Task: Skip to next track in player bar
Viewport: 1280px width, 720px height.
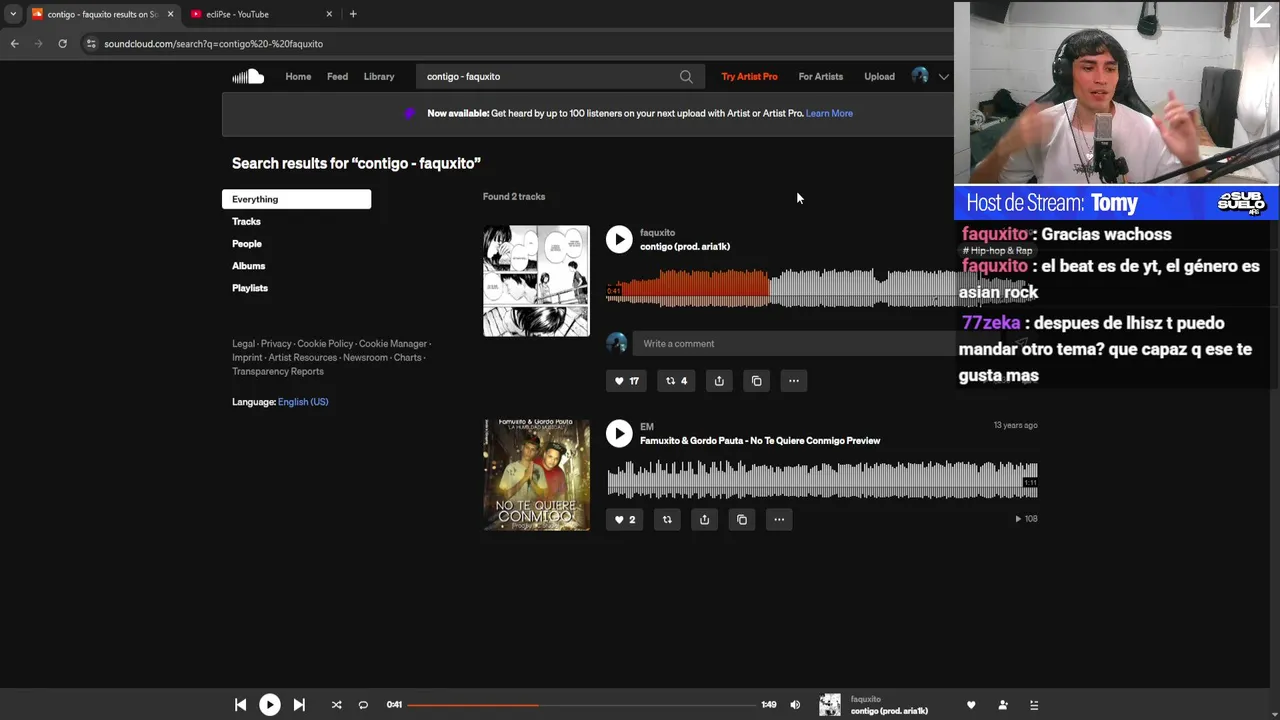Action: click(x=299, y=705)
